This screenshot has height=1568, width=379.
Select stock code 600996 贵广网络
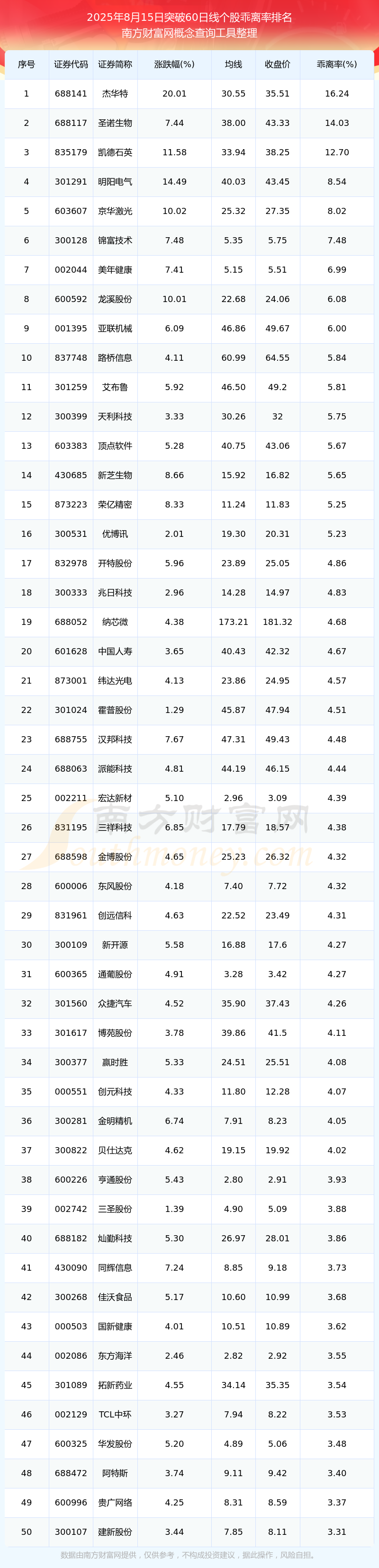(x=71, y=1502)
